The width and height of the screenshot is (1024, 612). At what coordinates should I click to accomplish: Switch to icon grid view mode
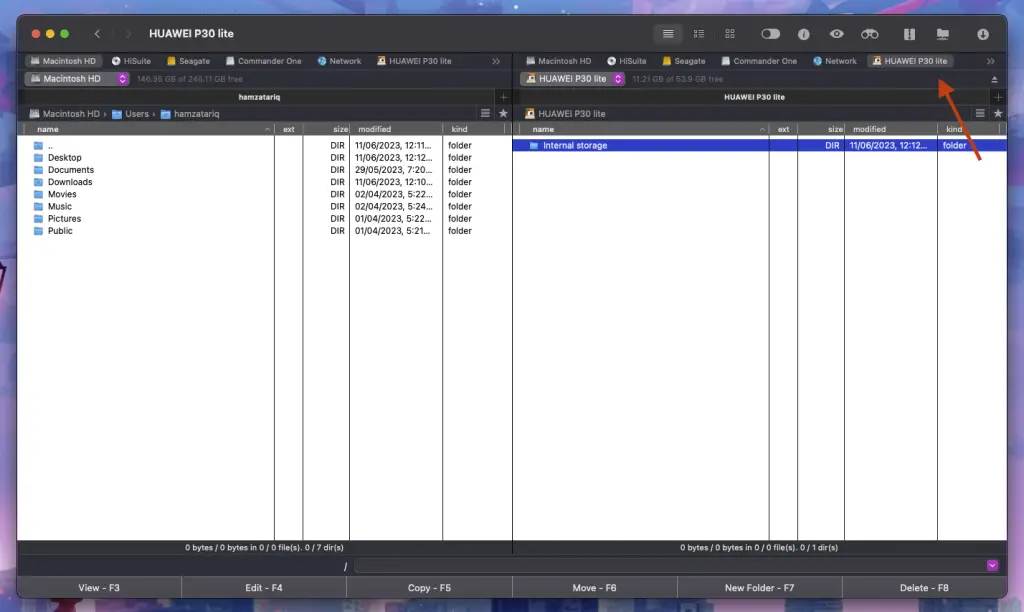[x=729, y=34]
